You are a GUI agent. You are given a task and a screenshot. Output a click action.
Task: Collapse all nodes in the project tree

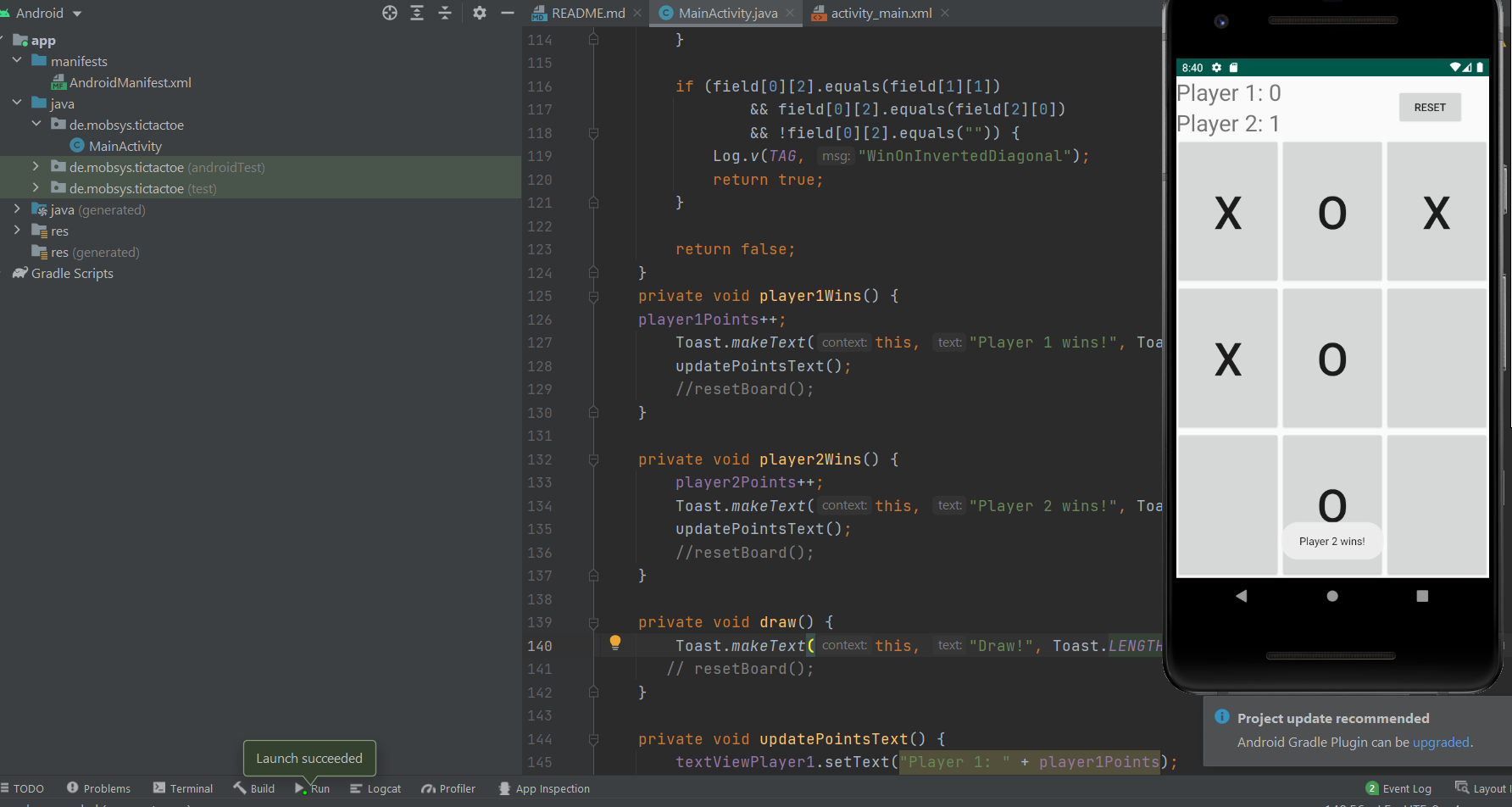[445, 13]
